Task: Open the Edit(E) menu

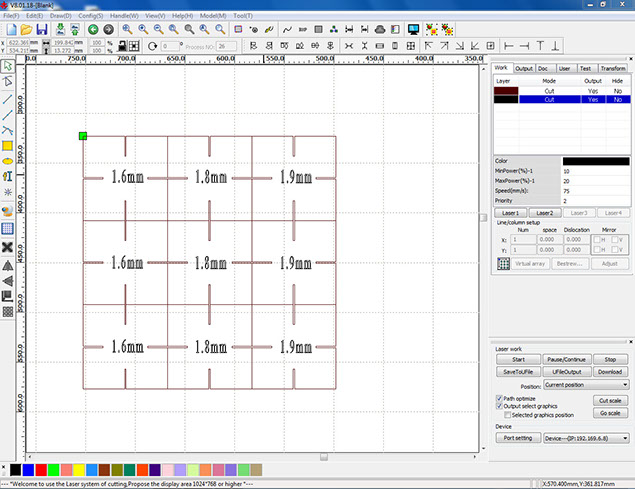Action: 34,16
